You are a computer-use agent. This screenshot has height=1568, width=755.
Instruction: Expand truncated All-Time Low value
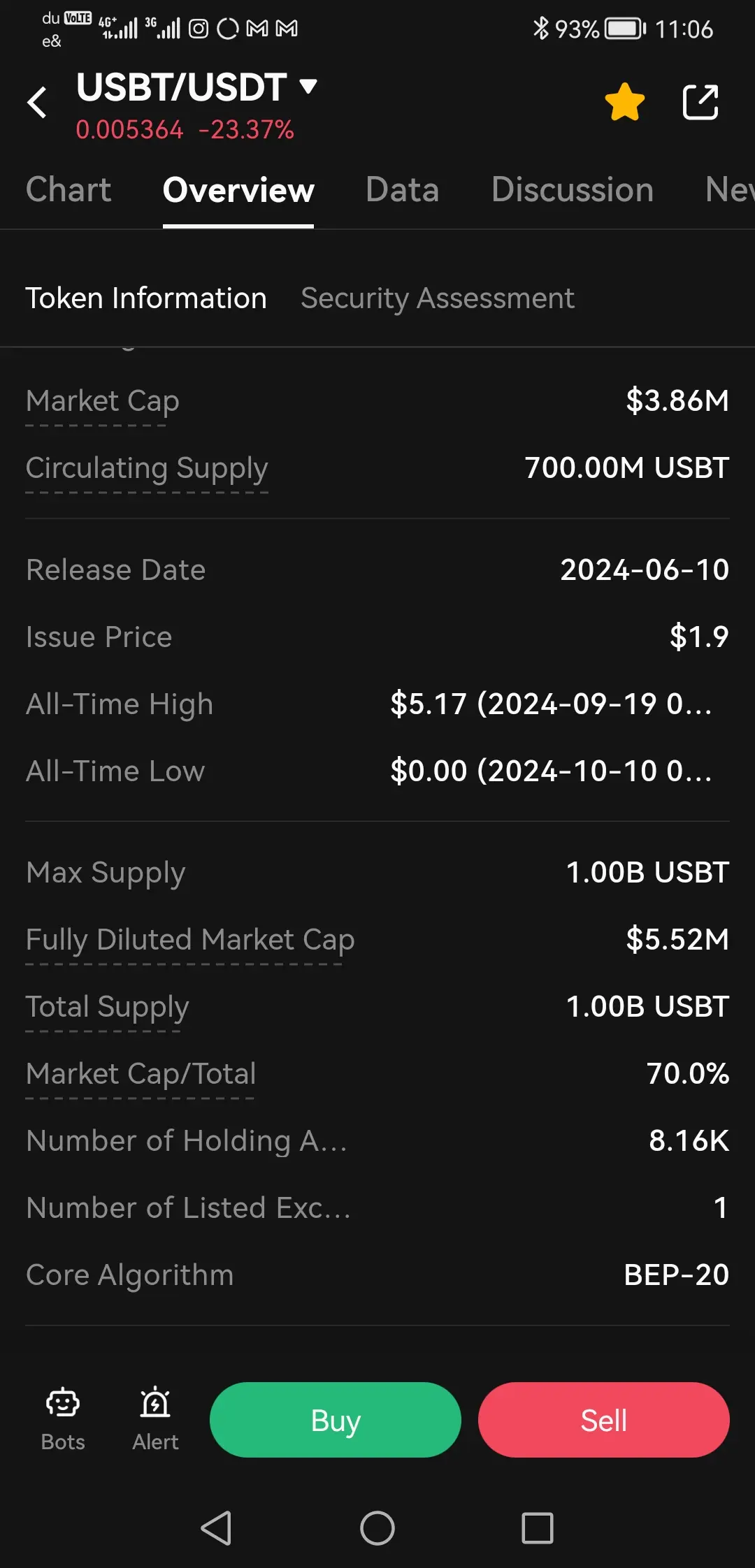(x=551, y=771)
